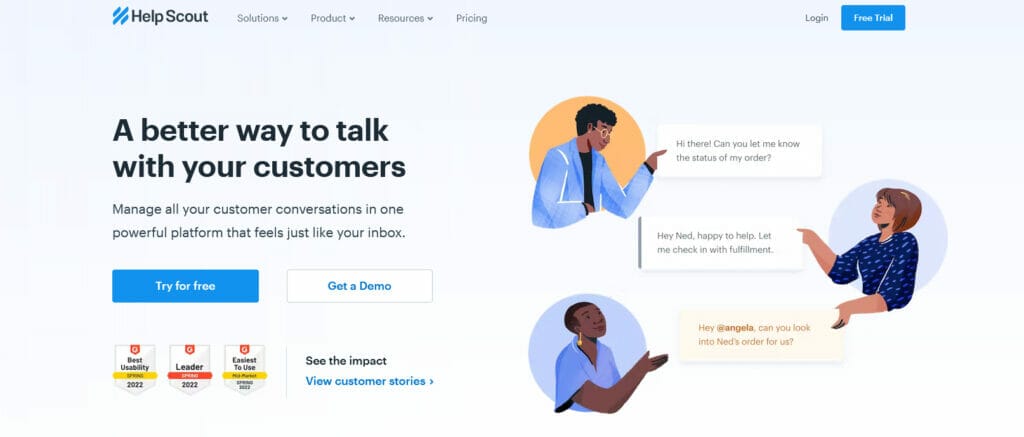
Task: Click the Best Usability 2022 badge
Action: click(135, 369)
